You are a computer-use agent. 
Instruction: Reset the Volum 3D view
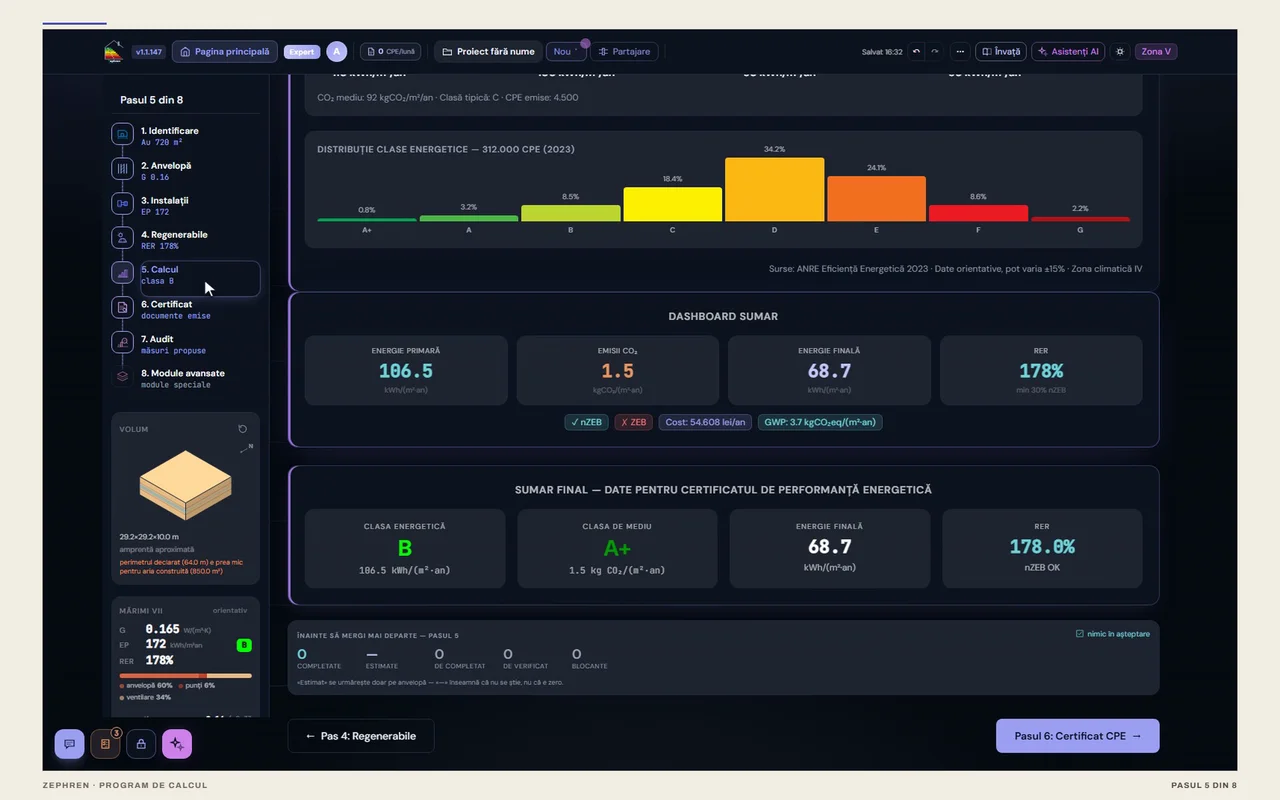[x=242, y=429]
